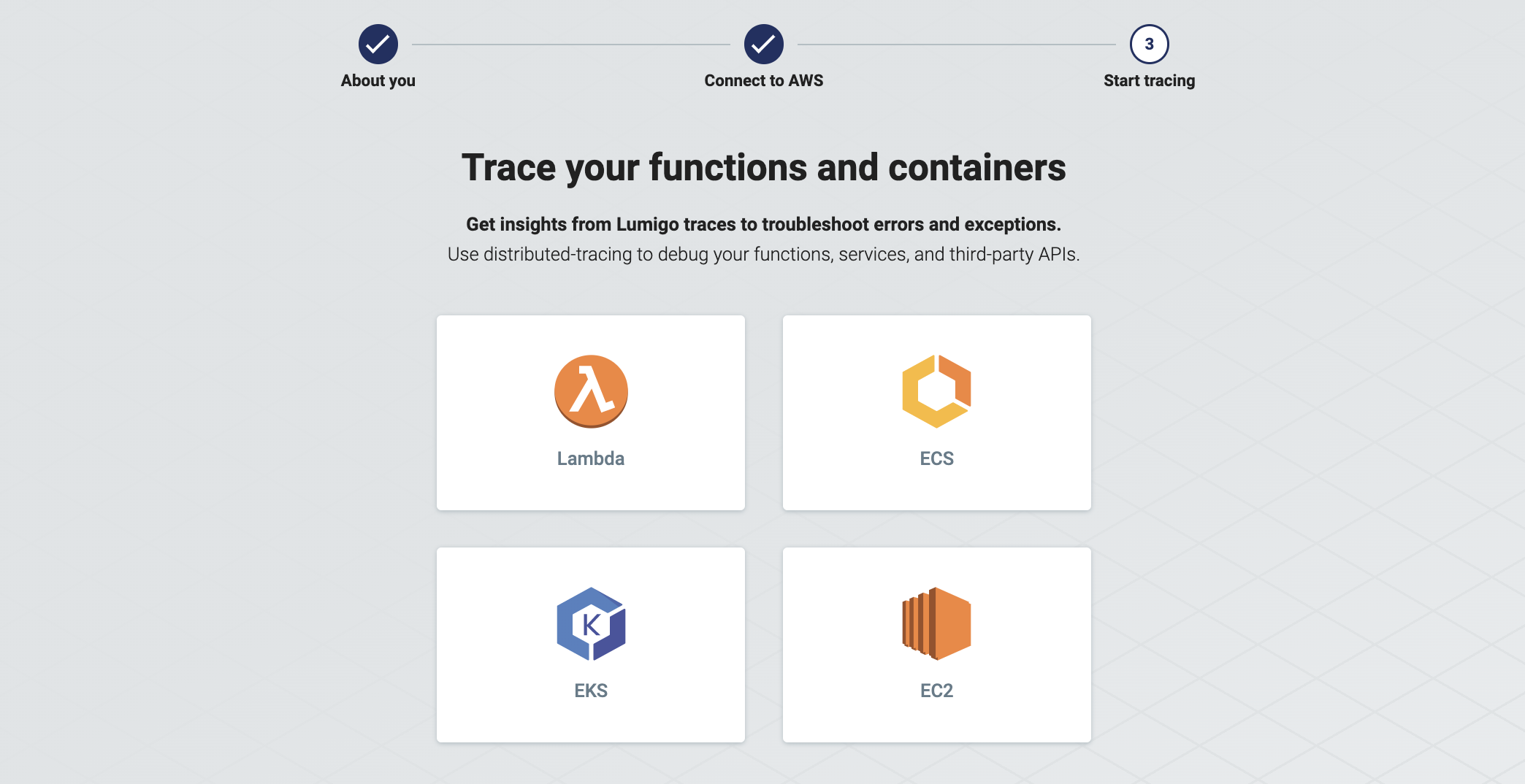
Task: Go back to the About you step label
Action: [378, 80]
